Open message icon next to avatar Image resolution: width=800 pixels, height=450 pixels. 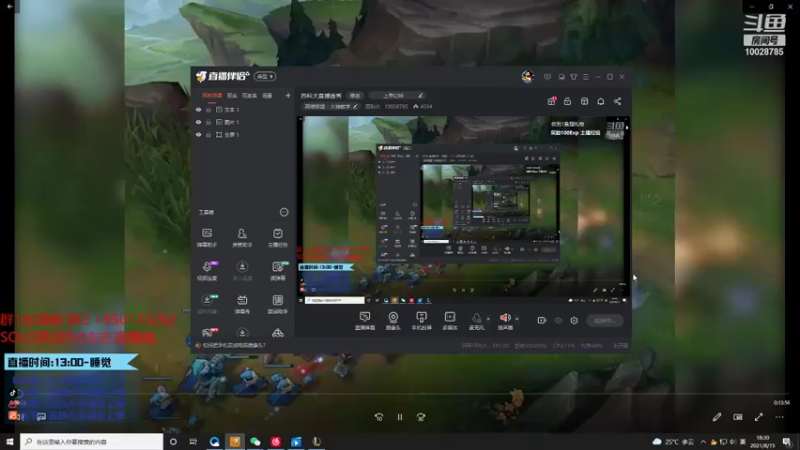pos(547,77)
